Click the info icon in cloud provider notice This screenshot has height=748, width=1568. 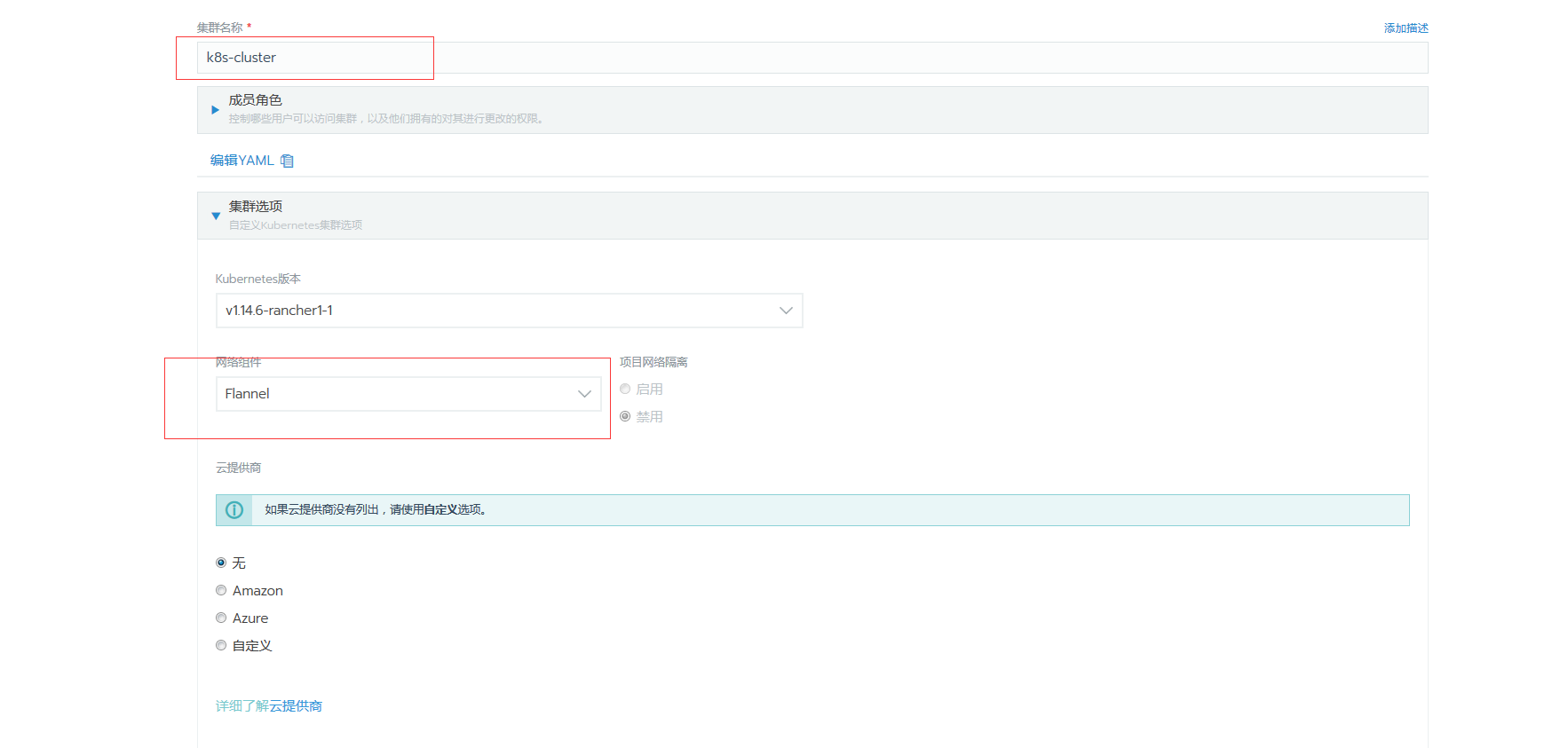[x=234, y=510]
